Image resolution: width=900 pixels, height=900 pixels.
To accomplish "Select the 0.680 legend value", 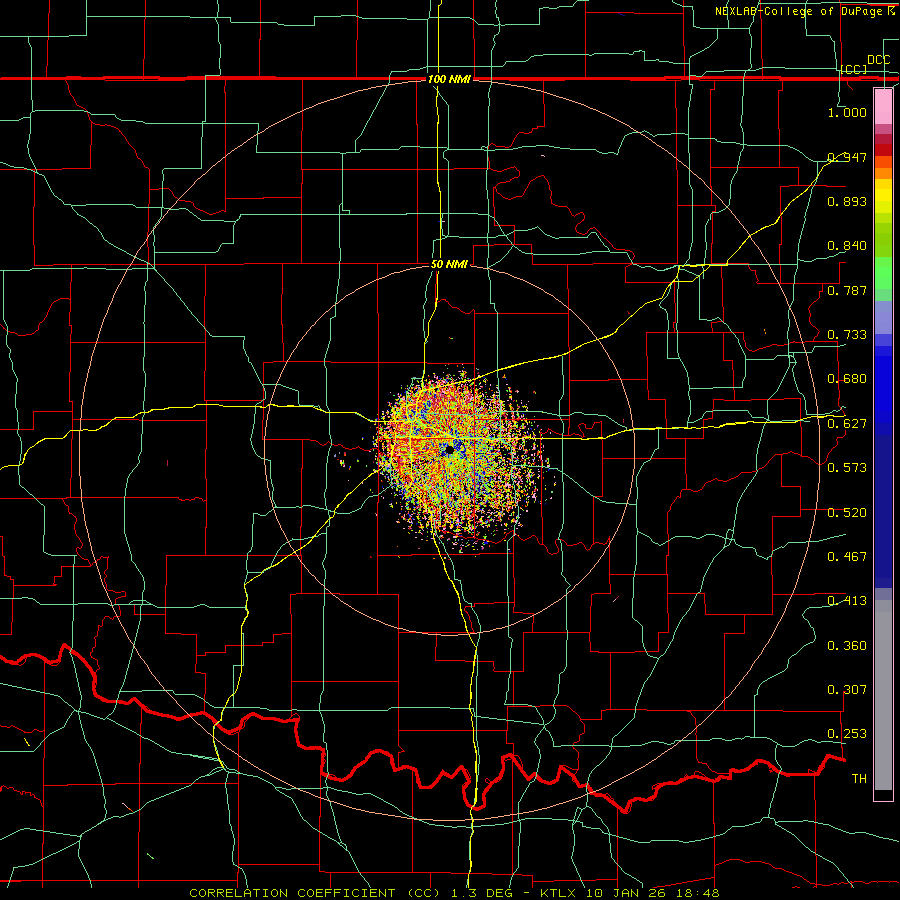I will 847,379.
